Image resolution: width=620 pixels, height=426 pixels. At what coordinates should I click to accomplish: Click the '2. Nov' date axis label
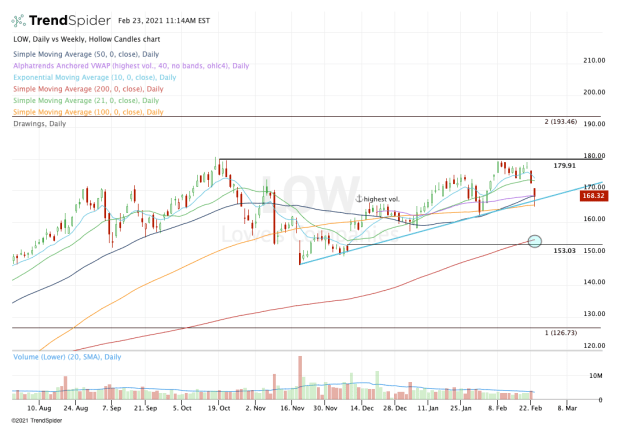point(255,408)
